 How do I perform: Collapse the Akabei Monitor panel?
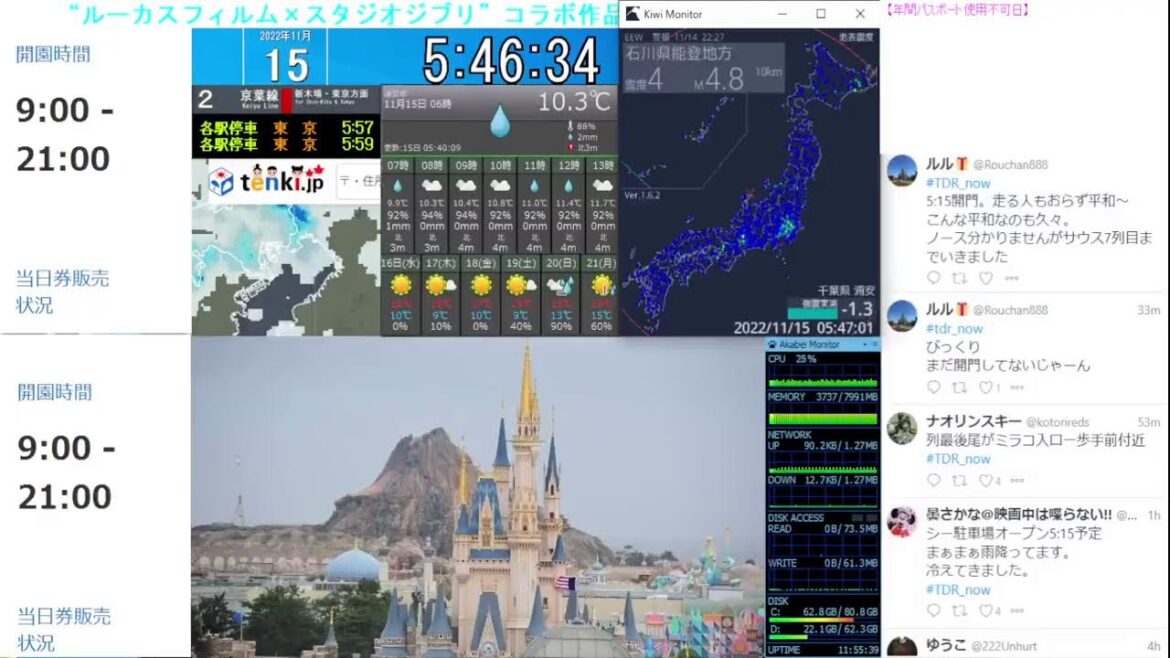tap(865, 345)
